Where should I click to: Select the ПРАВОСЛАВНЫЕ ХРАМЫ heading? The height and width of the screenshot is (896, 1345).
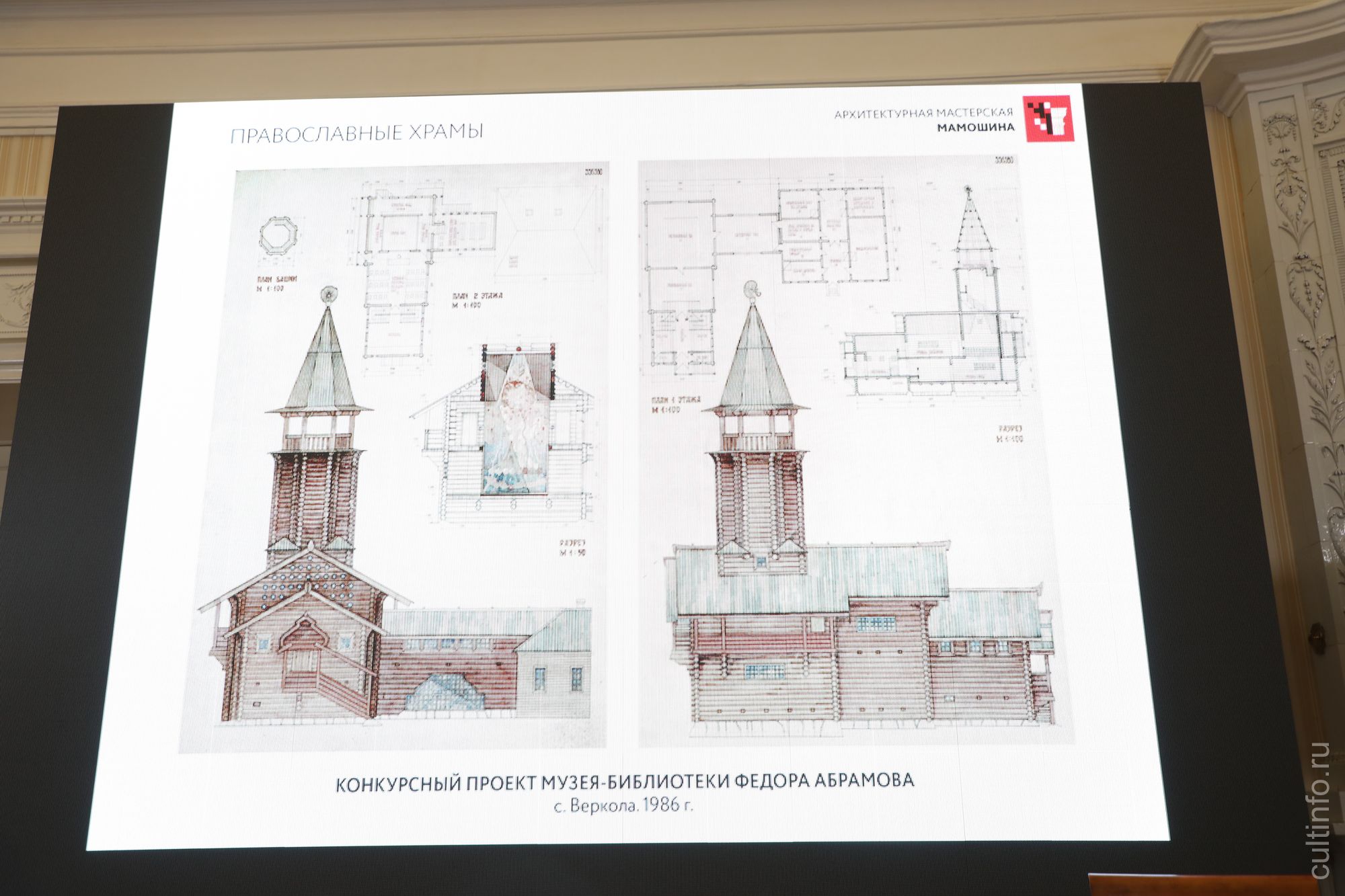pos(356,132)
